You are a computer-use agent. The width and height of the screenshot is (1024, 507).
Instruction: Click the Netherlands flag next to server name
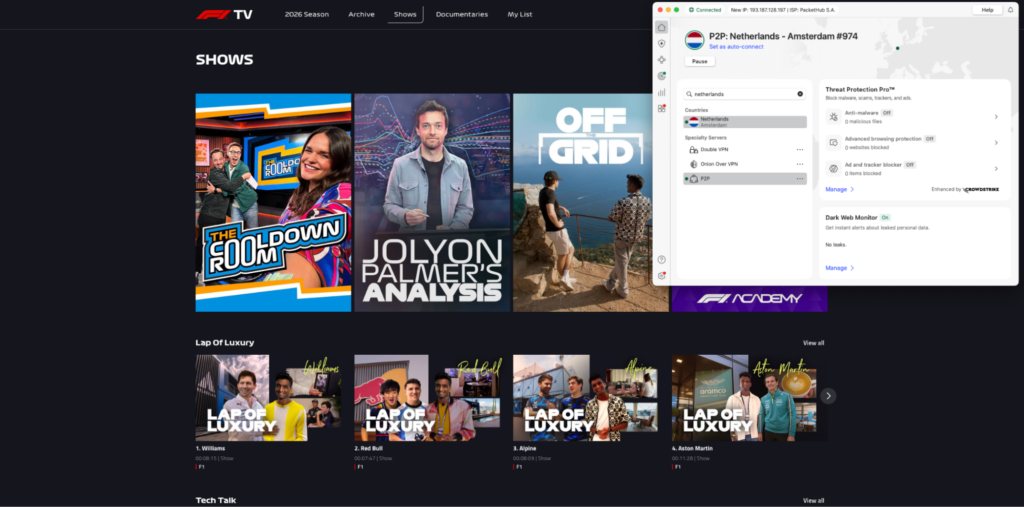tap(694, 40)
